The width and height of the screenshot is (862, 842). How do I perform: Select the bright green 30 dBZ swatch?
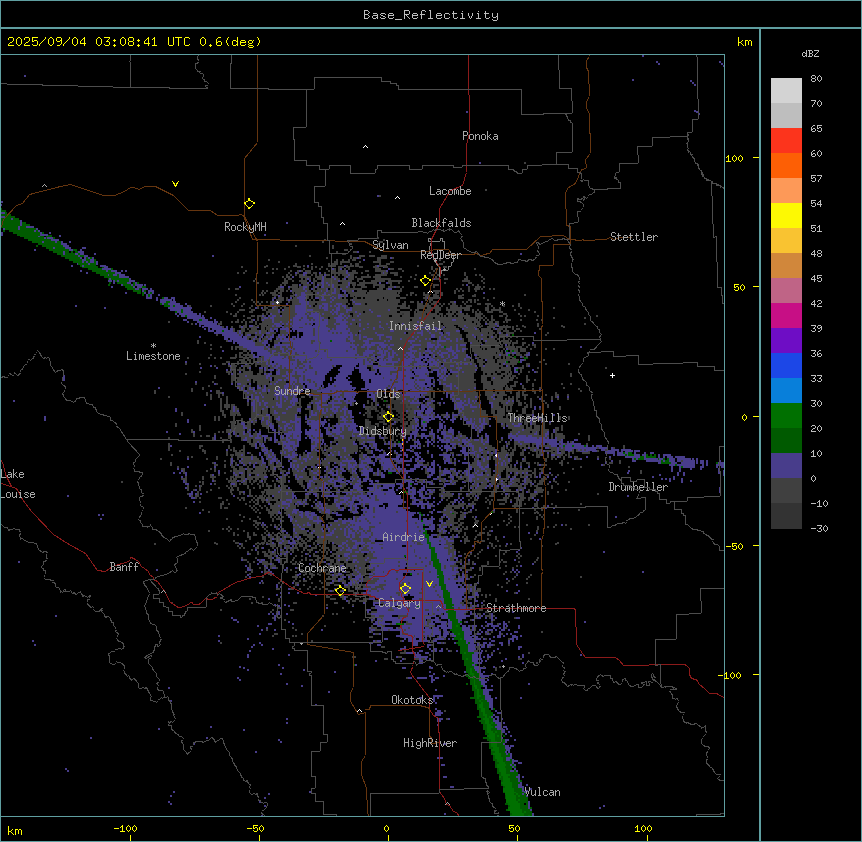786,416
